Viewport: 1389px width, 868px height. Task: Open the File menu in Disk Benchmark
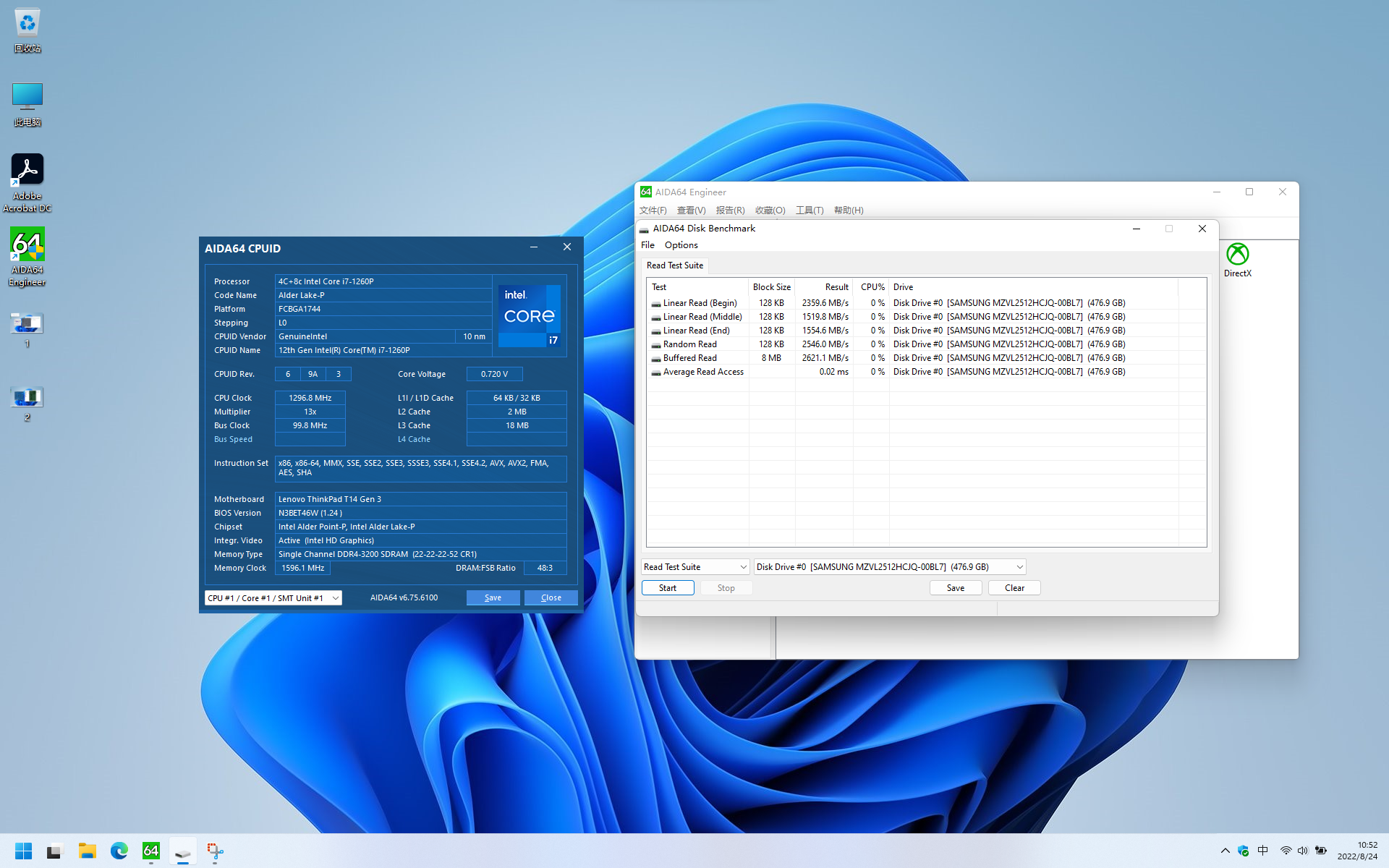click(x=647, y=245)
